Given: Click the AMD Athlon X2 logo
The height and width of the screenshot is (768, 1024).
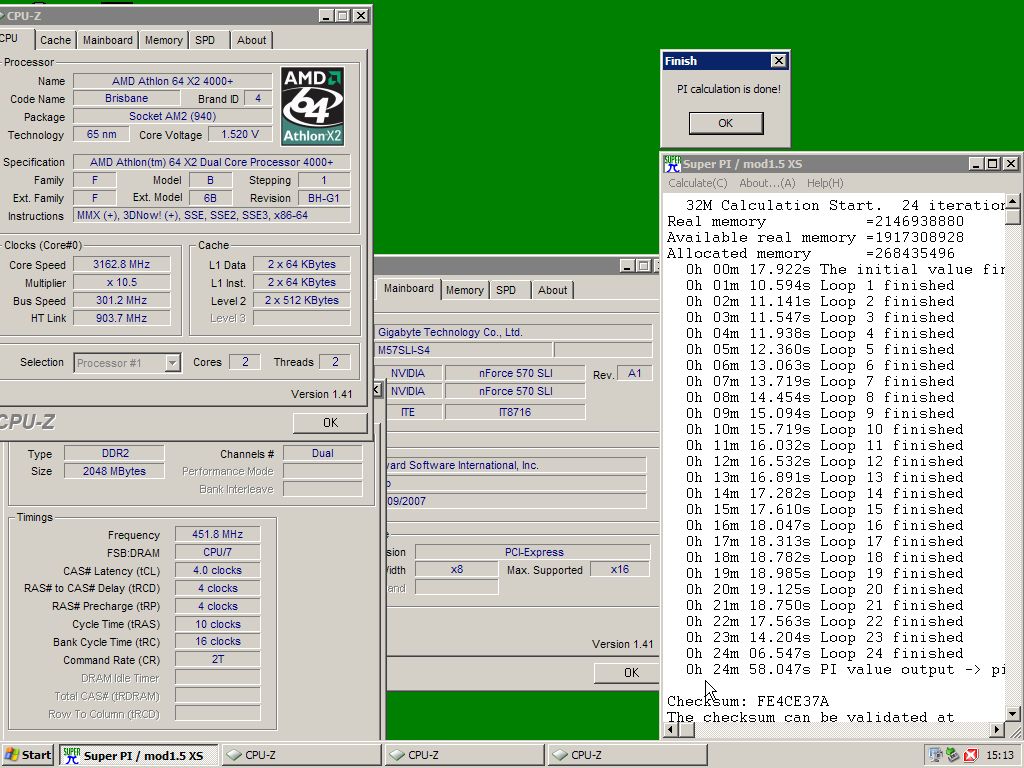Looking at the screenshot, I should coord(313,106).
